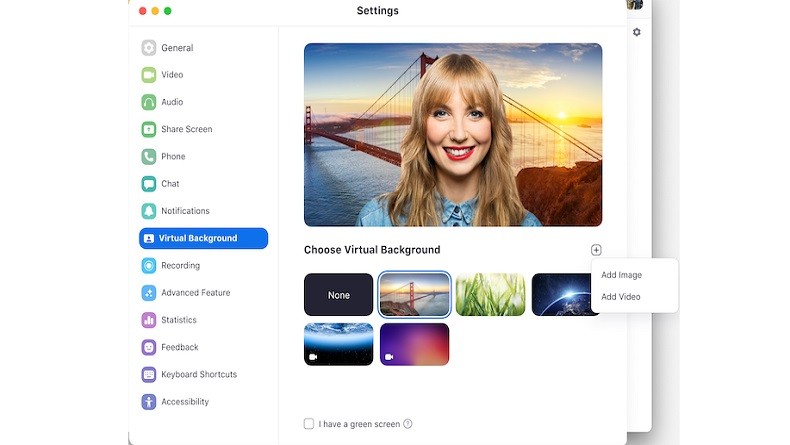Click the Video camera icon in sidebar

[x=149, y=75]
